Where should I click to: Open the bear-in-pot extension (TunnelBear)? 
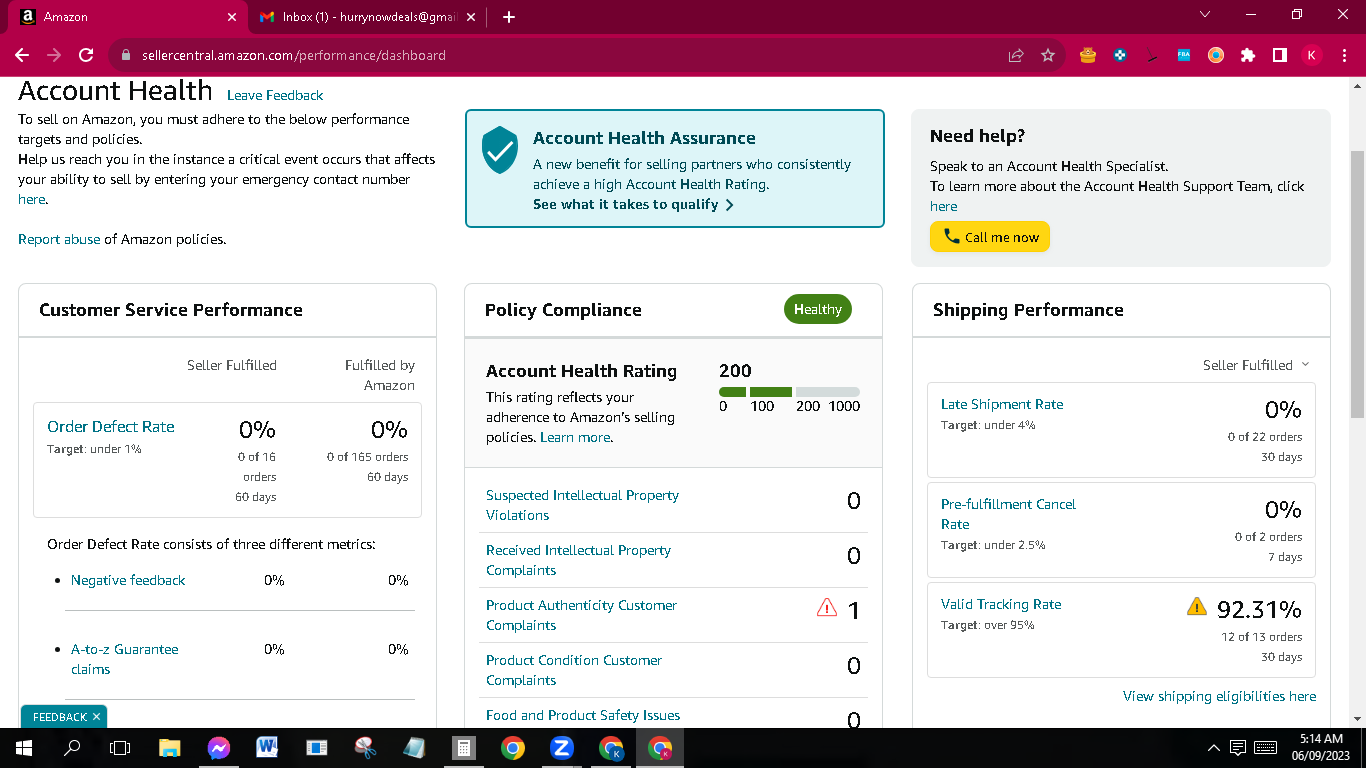[1088, 56]
